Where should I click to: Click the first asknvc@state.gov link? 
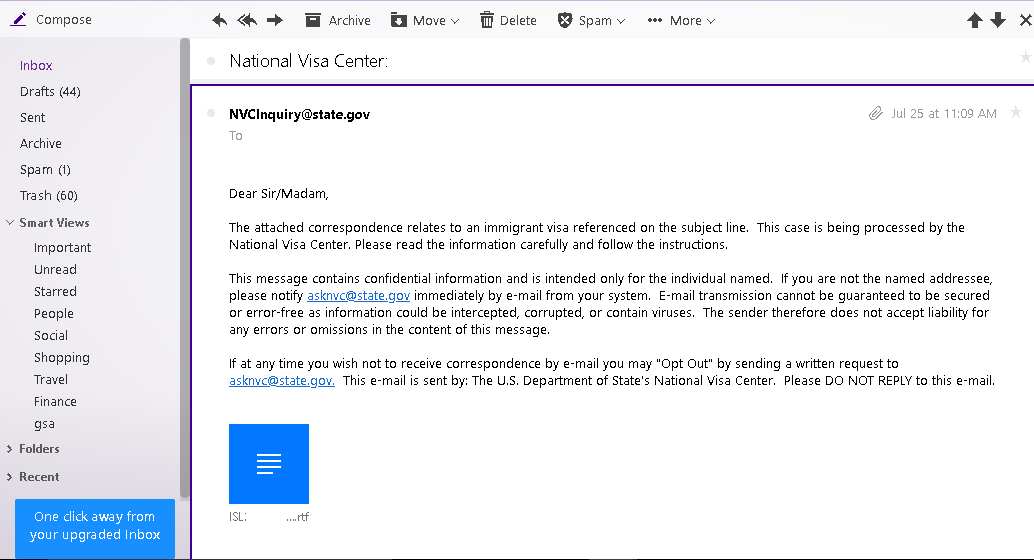(x=358, y=296)
